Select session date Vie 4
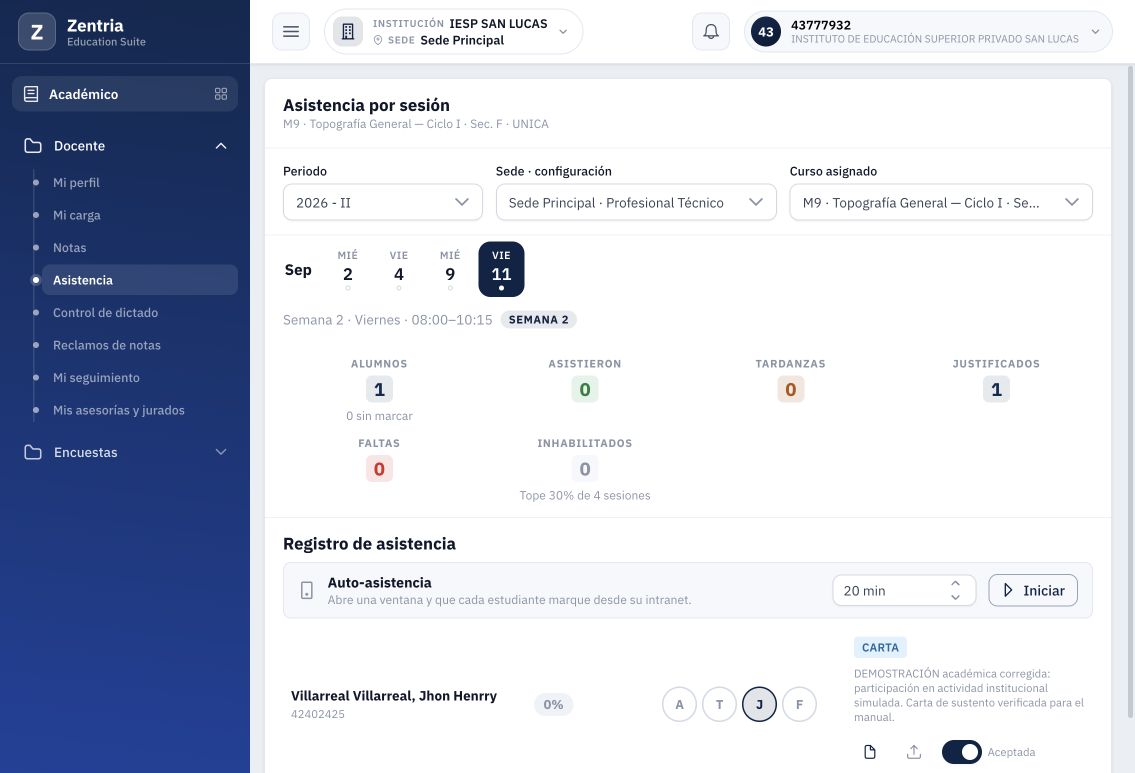The image size is (1135, 773). (x=399, y=269)
